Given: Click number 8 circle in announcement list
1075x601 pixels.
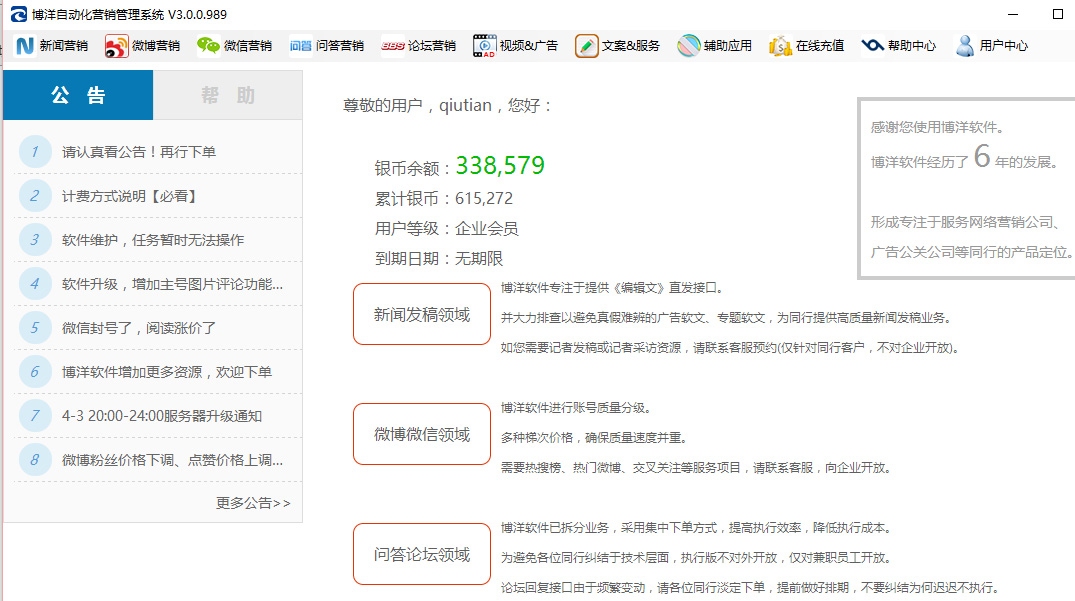Looking at the screenshot, I should [x=35, y=460].
